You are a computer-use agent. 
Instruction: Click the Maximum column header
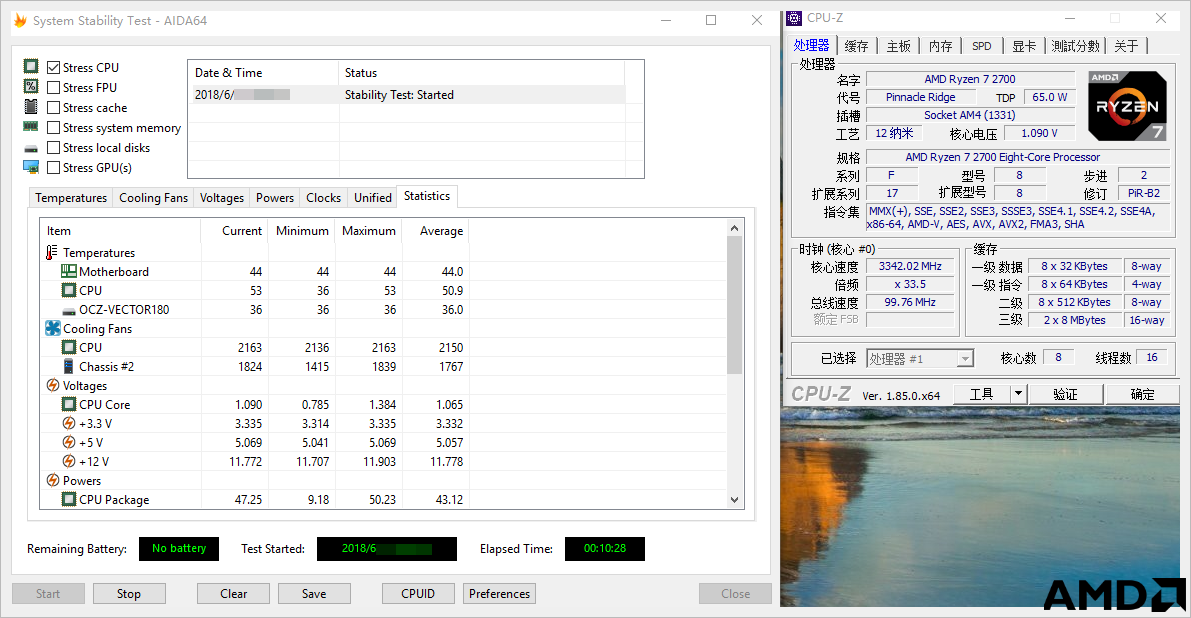[x=368, y=231]
